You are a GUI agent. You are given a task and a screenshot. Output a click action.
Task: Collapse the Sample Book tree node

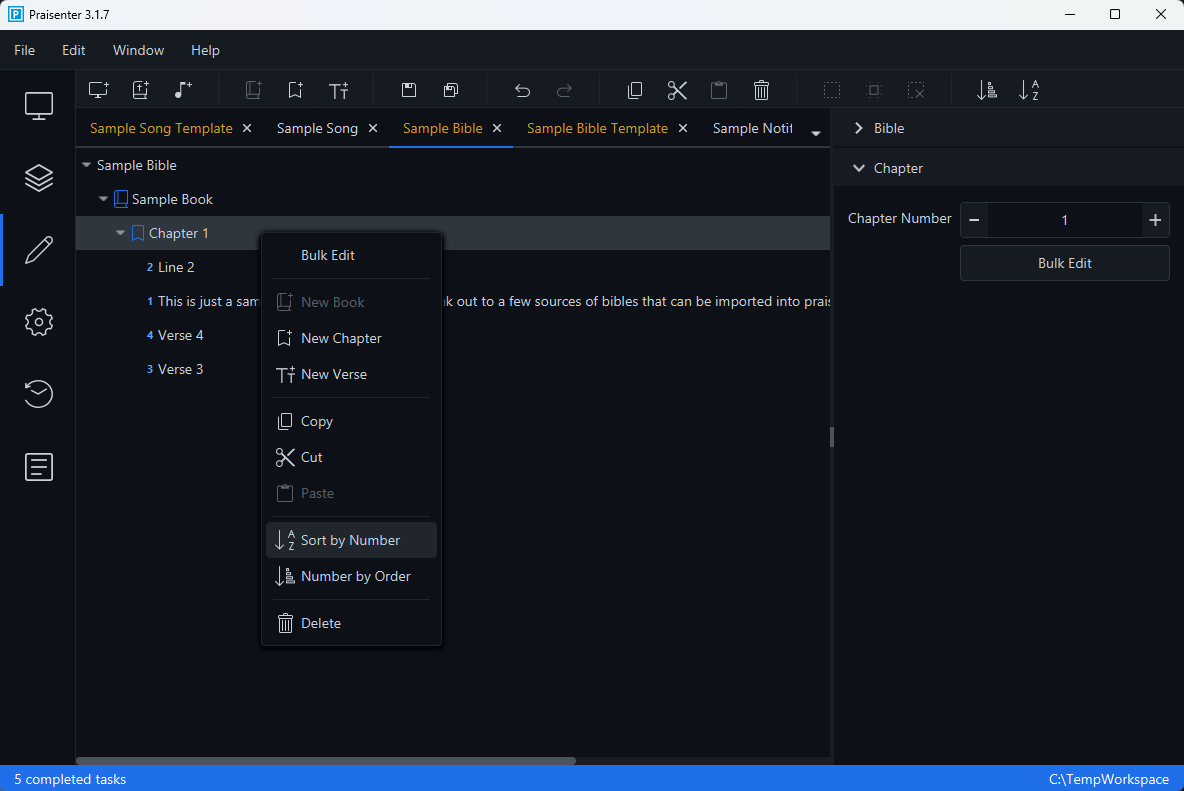tap(103, 199)
